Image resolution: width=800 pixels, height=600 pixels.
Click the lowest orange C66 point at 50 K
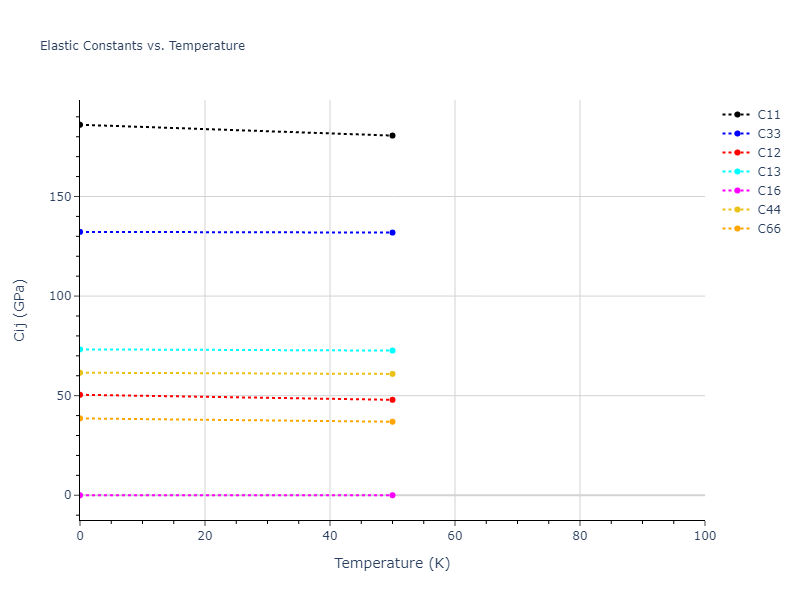[392, 422]
